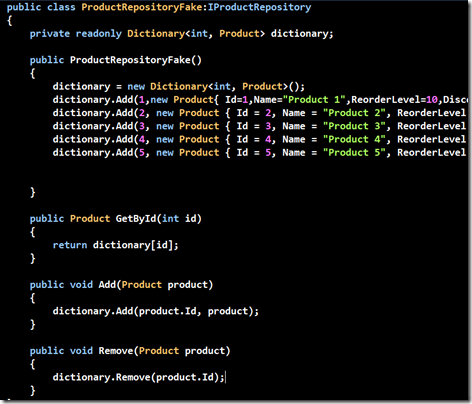Click dictionary.Add(3 at the line start
The image size is (472, 404).
[x=99, y=126]
